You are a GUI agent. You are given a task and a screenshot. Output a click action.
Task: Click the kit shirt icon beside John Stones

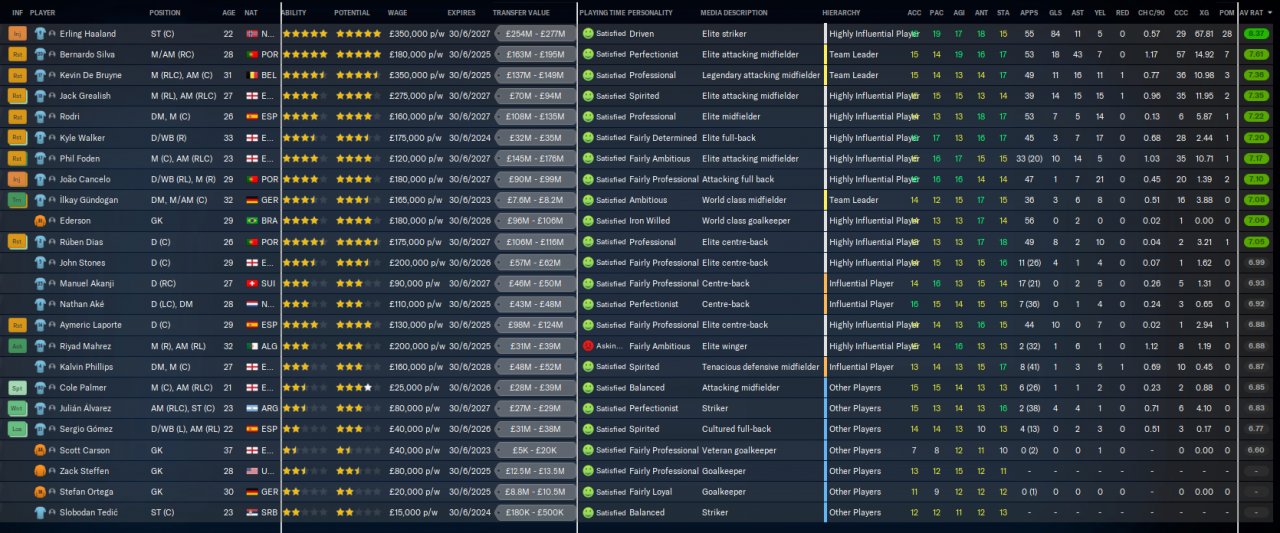click(40, 263)
